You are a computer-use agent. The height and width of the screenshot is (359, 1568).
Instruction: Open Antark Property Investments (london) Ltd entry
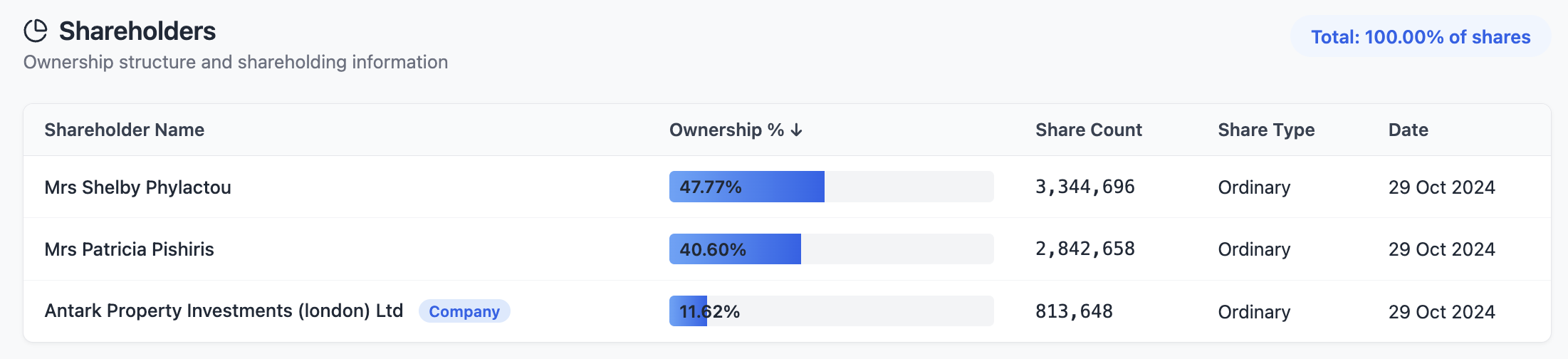(224, 311)
